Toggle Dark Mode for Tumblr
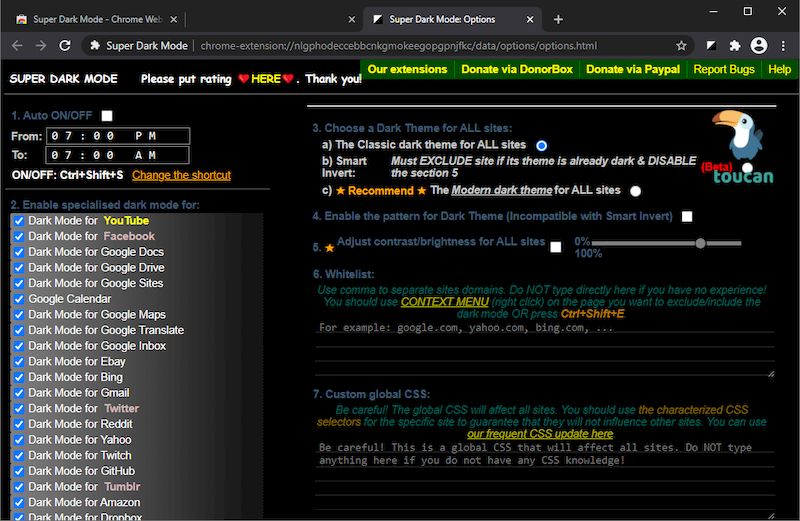 point(19,487)
